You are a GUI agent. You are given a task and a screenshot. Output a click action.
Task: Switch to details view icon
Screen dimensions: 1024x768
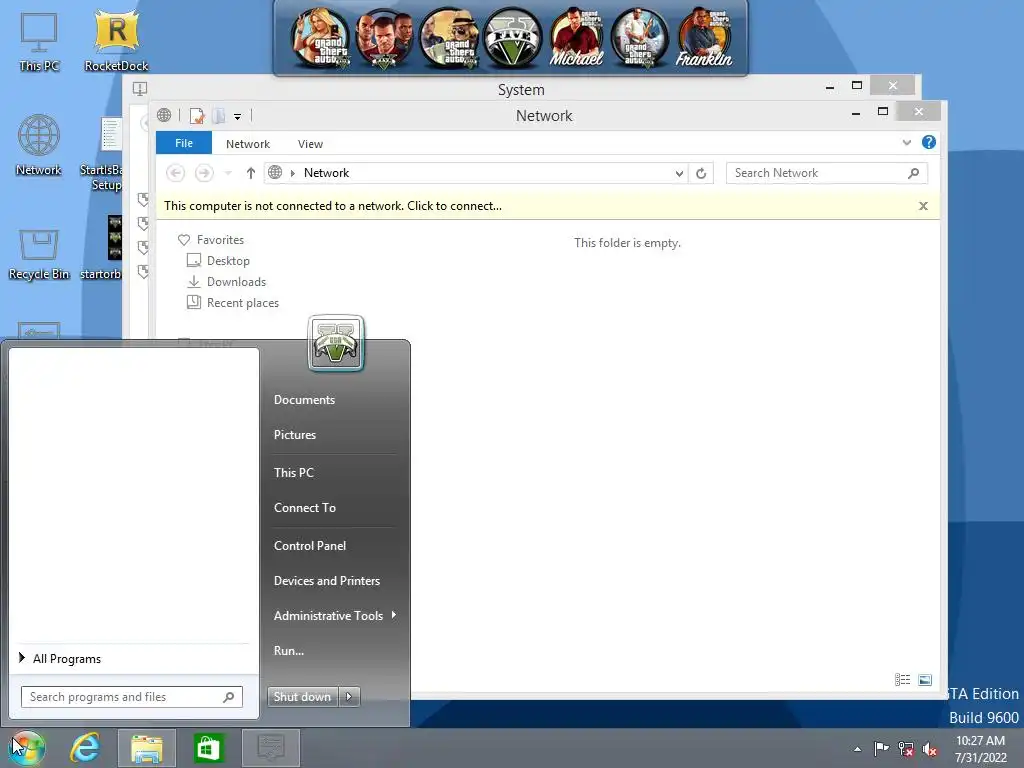tap(903, 680)
